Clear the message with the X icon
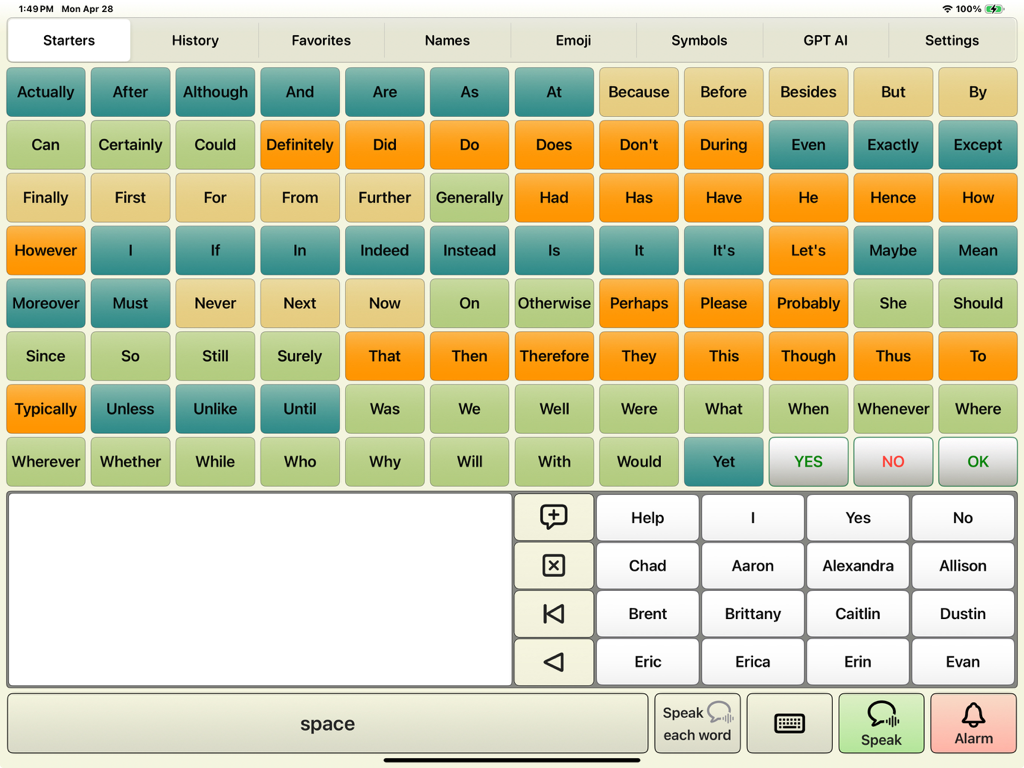1024x768 pixels. [553, 565]
